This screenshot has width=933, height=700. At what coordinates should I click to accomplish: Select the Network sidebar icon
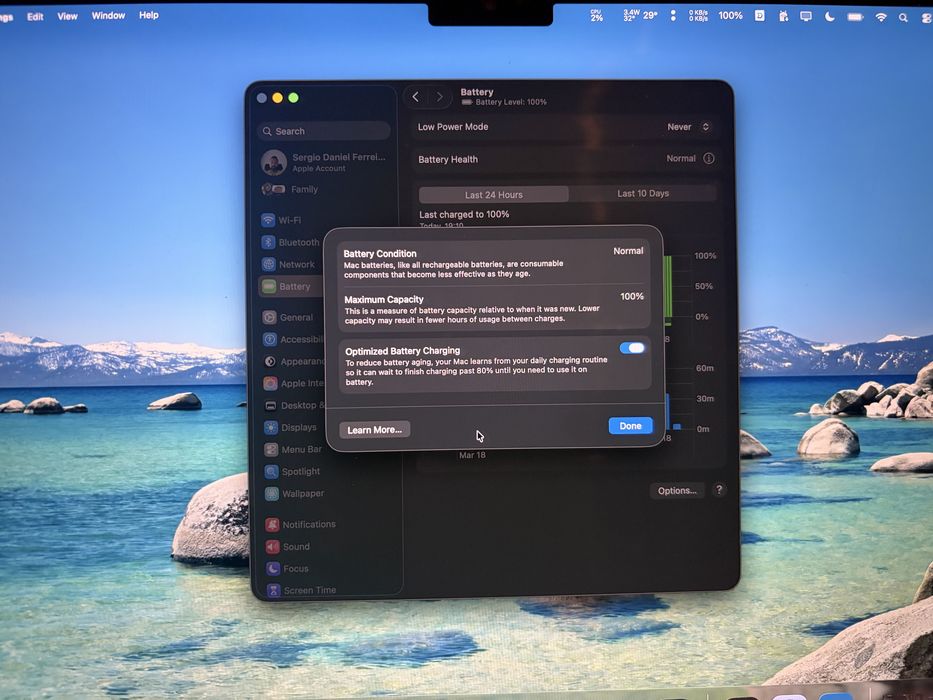click(269, 264)
